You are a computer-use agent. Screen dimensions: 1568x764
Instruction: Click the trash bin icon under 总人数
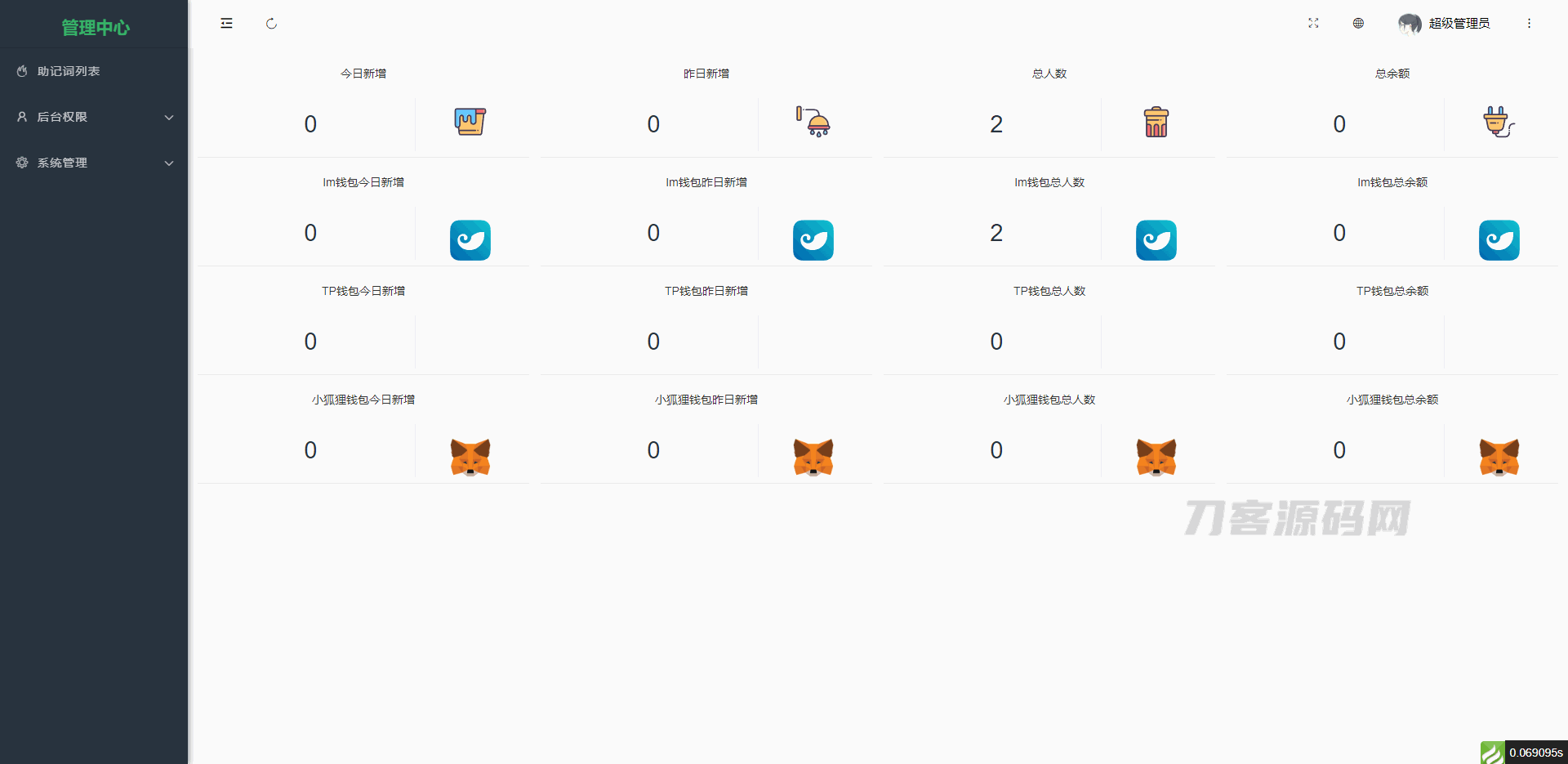pyautogui.click(x=1156, y=122)
